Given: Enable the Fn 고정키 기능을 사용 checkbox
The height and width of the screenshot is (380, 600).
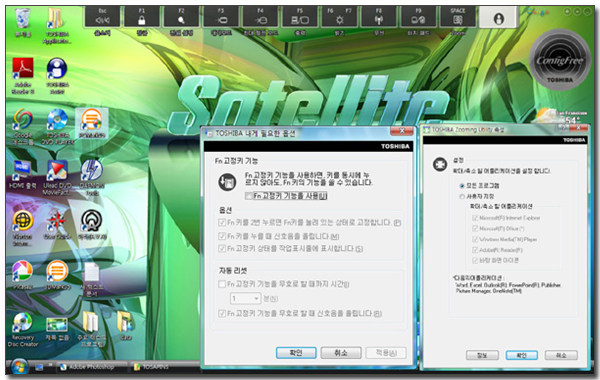Looking at the screenshot, I should click(248, 196).
